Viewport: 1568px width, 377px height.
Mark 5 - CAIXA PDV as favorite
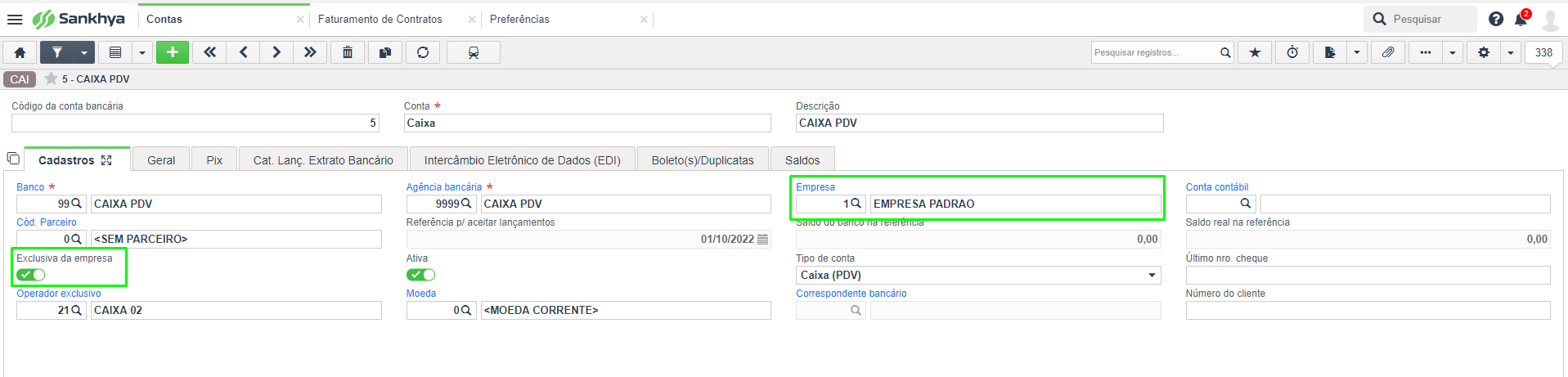(x=51, y=79)
